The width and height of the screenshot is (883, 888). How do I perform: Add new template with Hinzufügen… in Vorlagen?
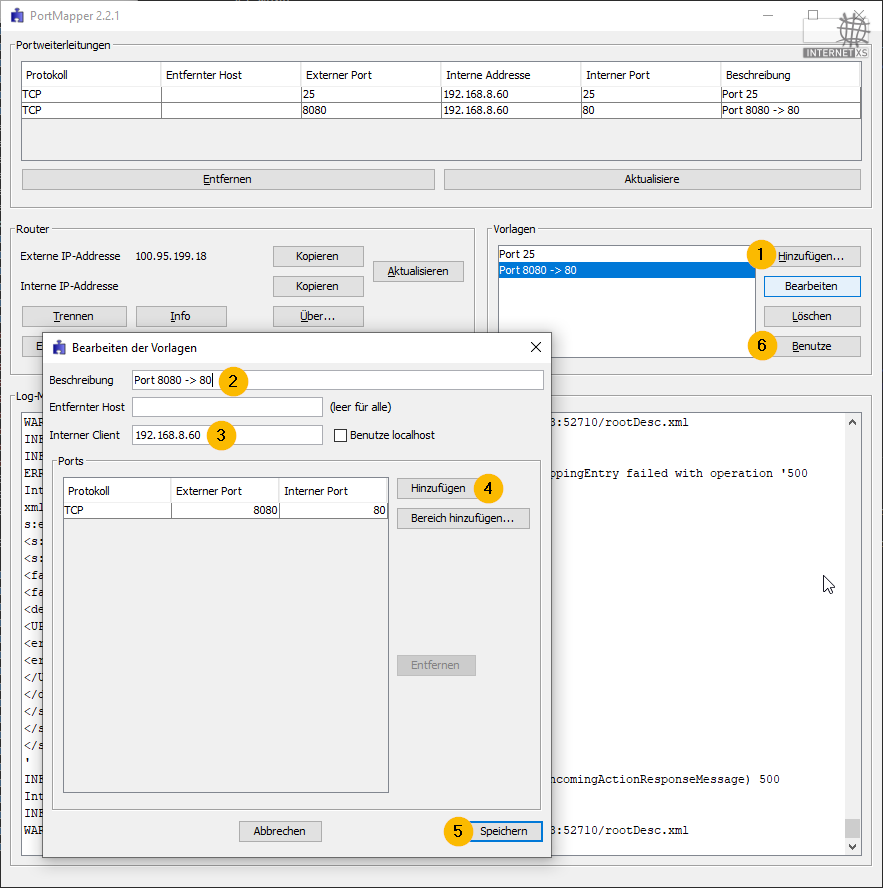pos(811,256)
